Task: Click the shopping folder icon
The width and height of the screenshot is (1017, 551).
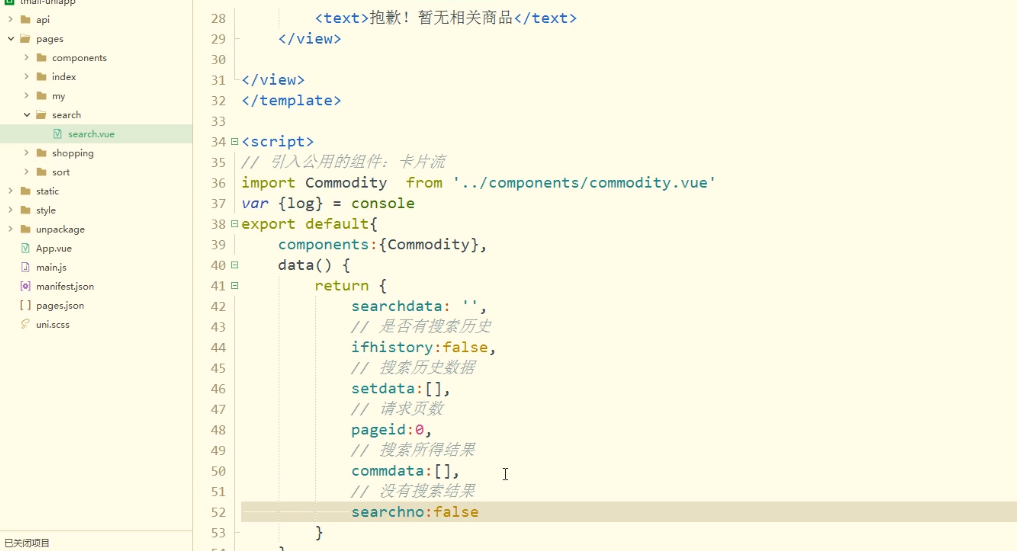Action: pyautogui.click(x=42, y=153)
